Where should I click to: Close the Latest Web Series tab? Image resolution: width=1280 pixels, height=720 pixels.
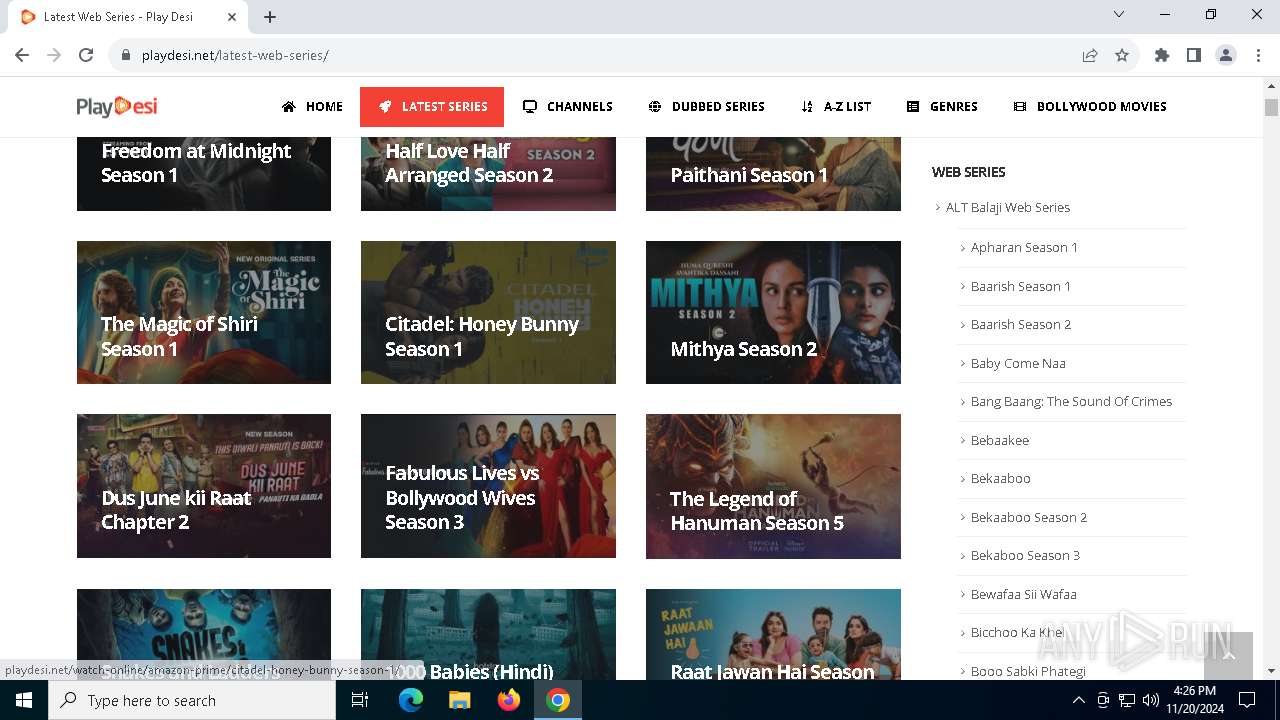[232, 17]
